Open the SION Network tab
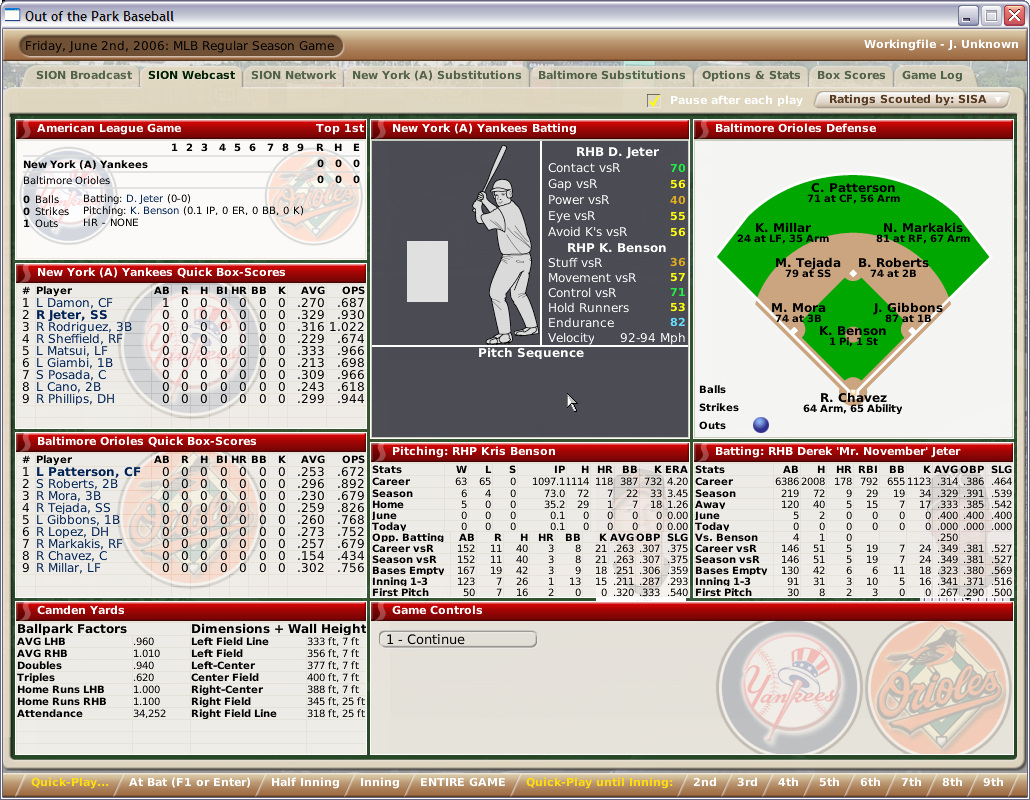 point(294,76)
